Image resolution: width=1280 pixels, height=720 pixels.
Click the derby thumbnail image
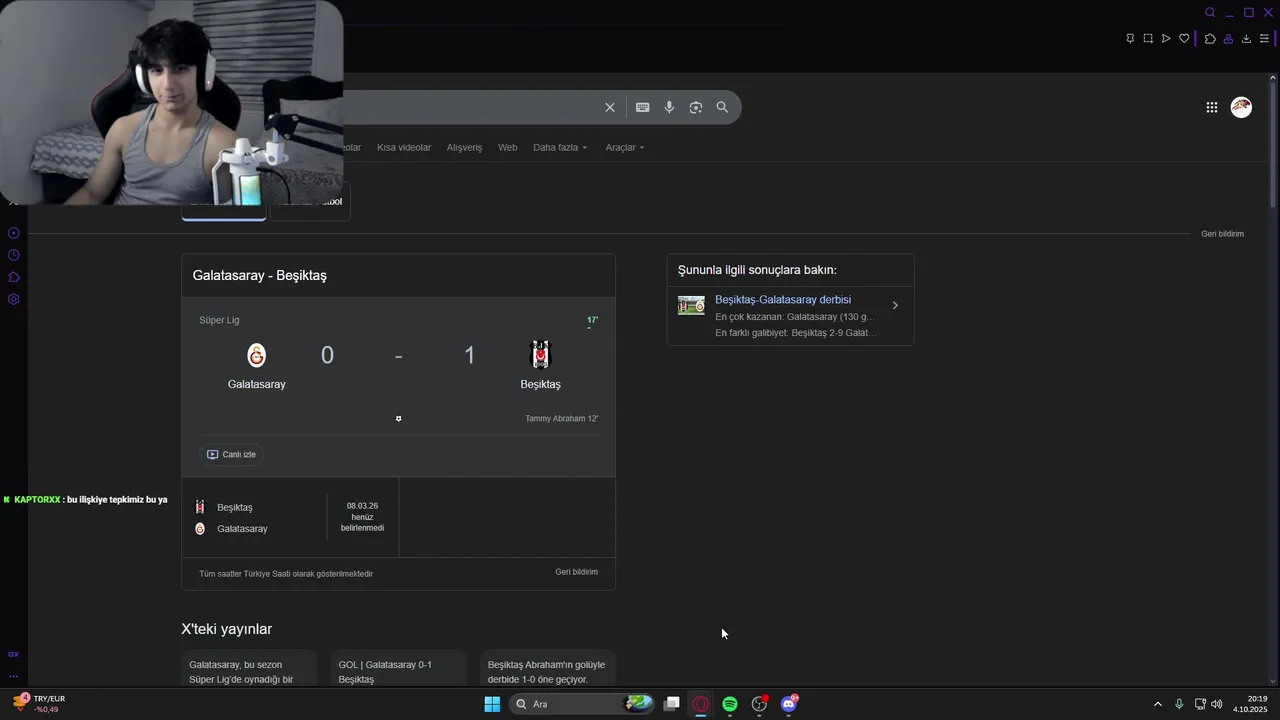click(691, 305)
